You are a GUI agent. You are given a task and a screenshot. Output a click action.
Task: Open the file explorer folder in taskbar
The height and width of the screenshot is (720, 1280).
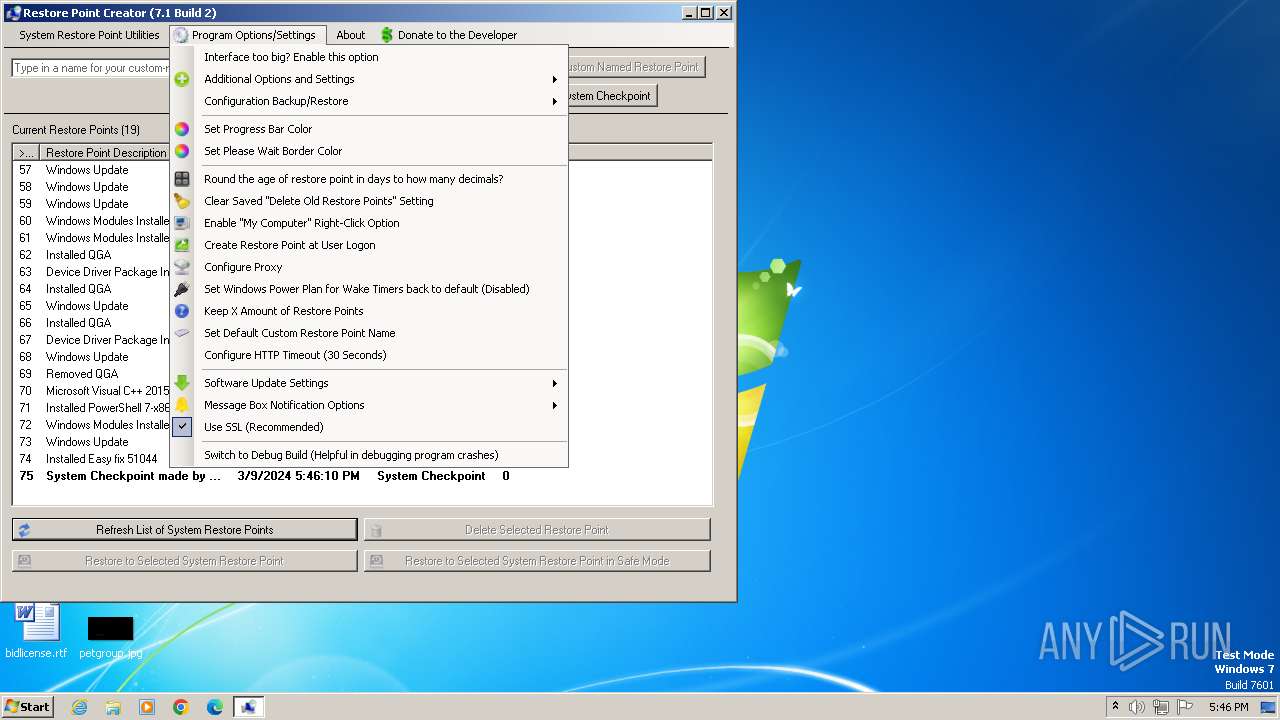point(113,707)
